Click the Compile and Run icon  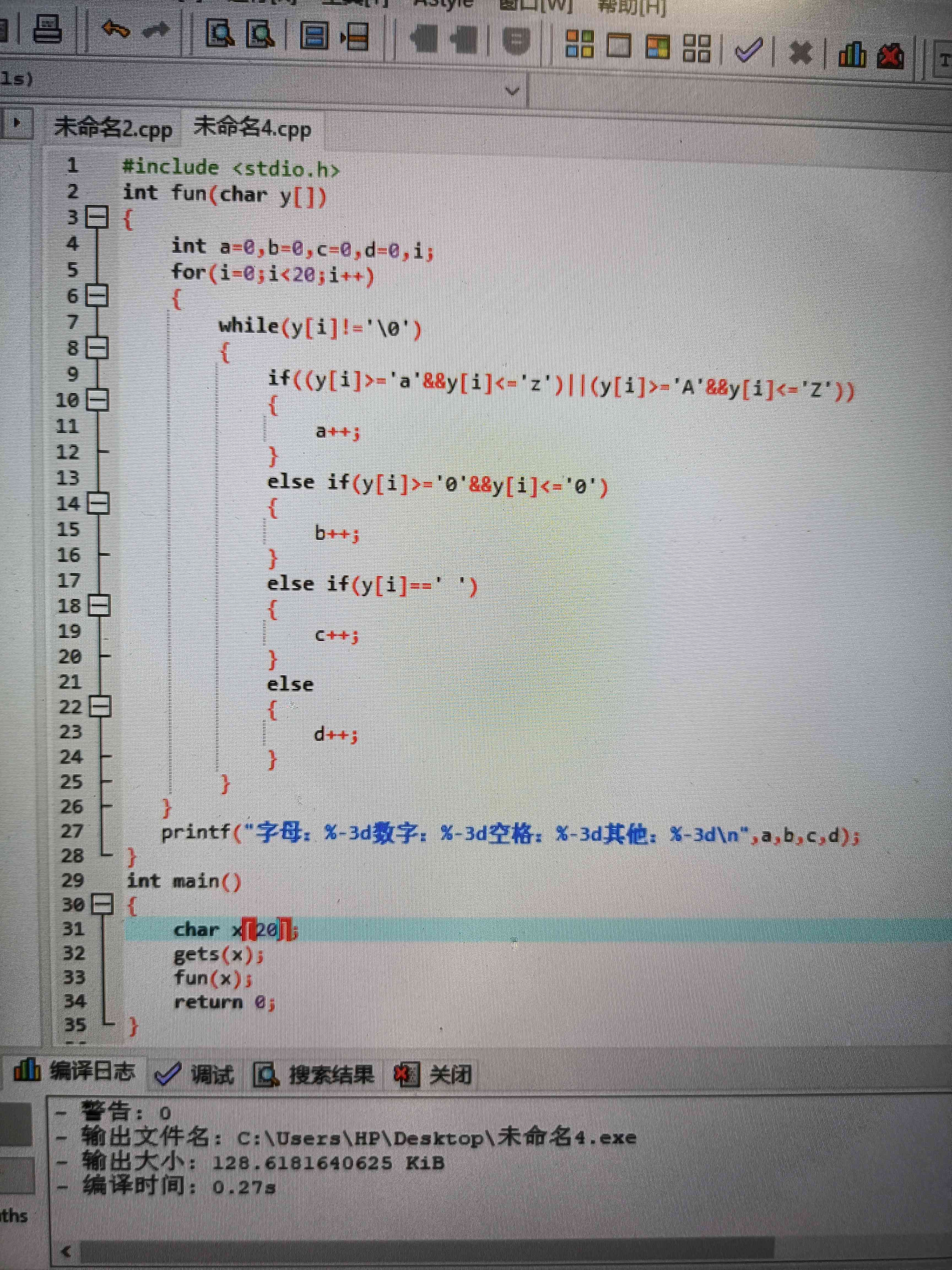(x=658, y=47)
